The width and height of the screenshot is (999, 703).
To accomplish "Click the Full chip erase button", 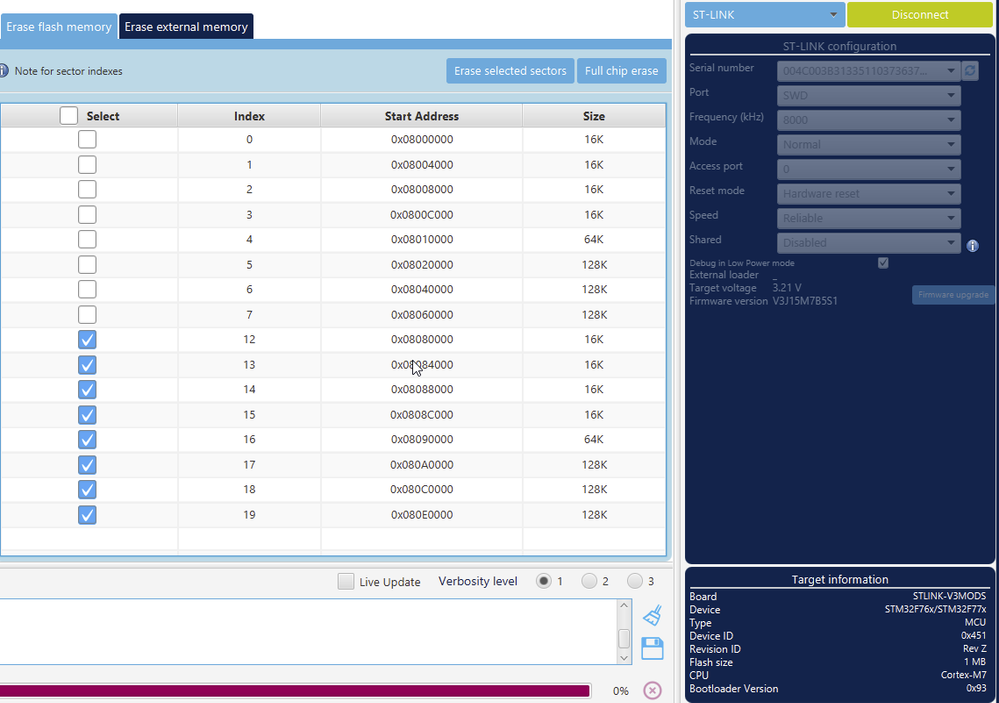I will [621, 71].
